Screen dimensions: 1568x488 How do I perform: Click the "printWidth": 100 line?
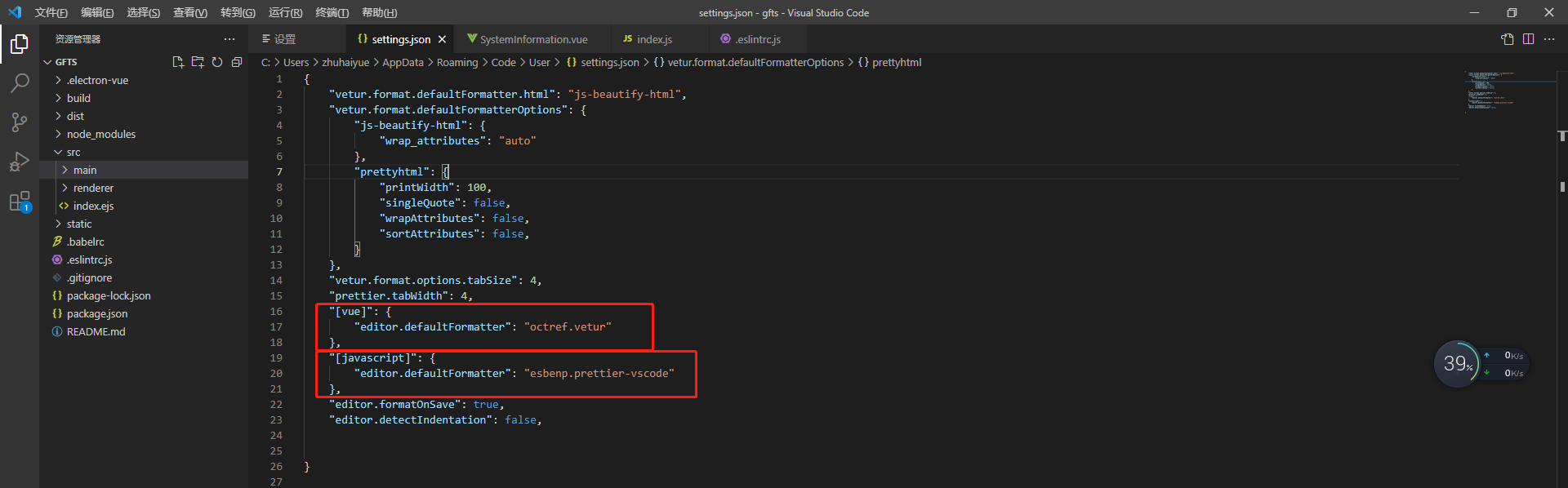(436, 188)
